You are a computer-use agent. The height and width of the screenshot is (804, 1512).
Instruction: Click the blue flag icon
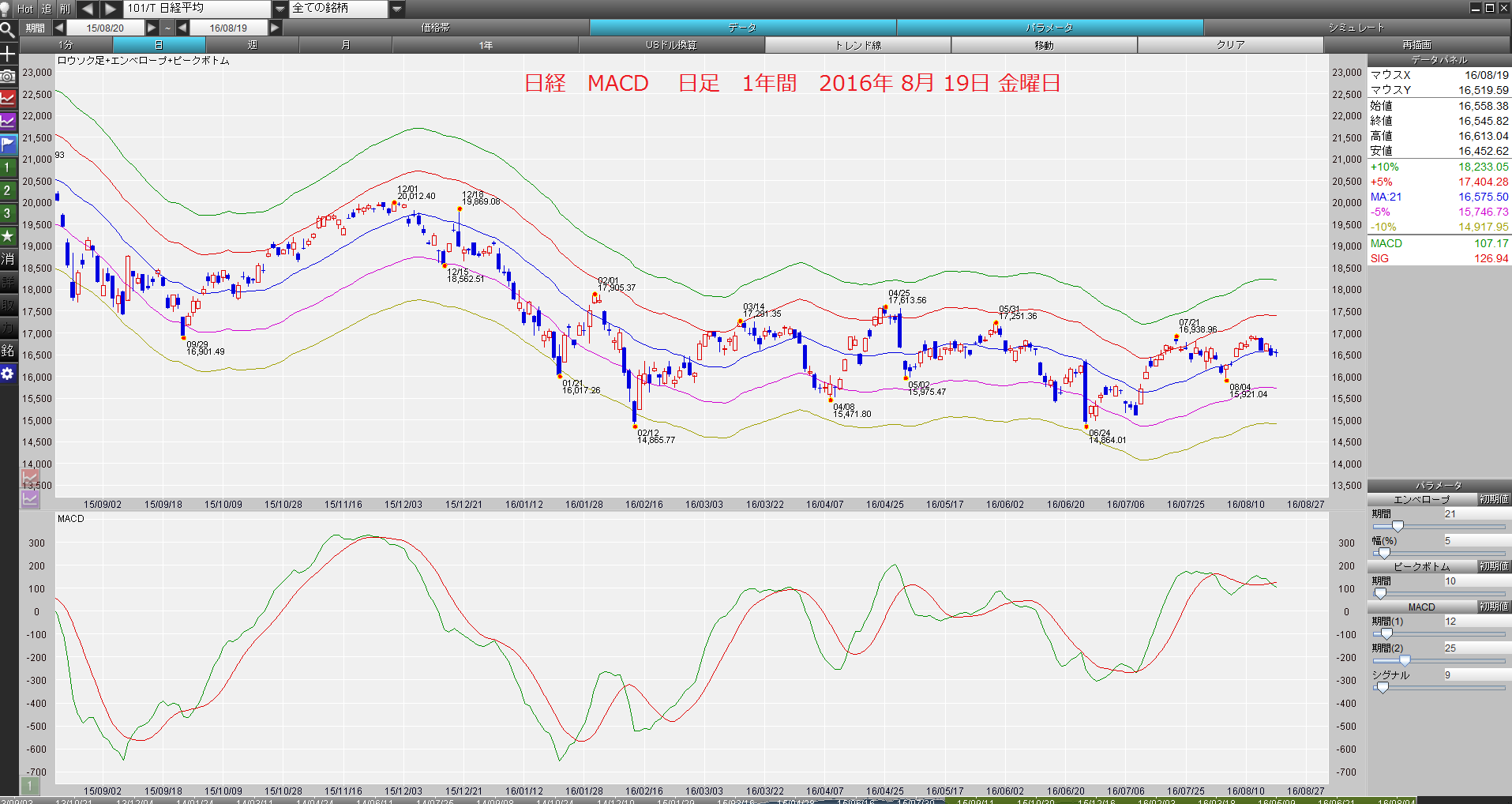(8, 145)
